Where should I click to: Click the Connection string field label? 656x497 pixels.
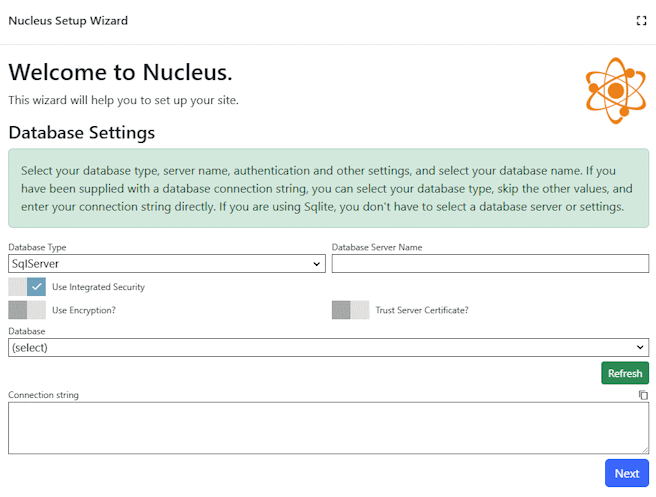click(x=43, y=395)
